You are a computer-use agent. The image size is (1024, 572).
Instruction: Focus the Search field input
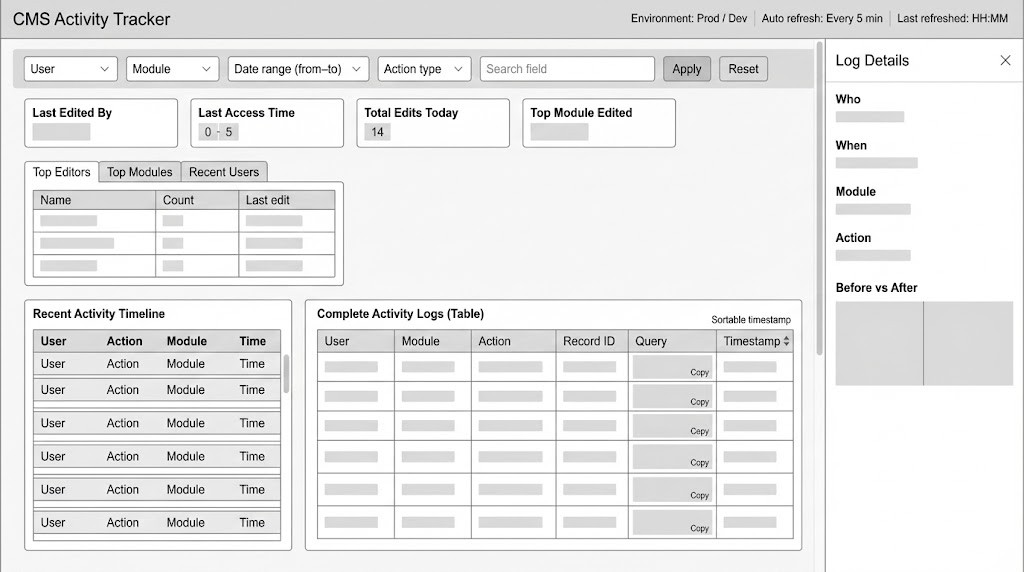click(x=567, y=69)
